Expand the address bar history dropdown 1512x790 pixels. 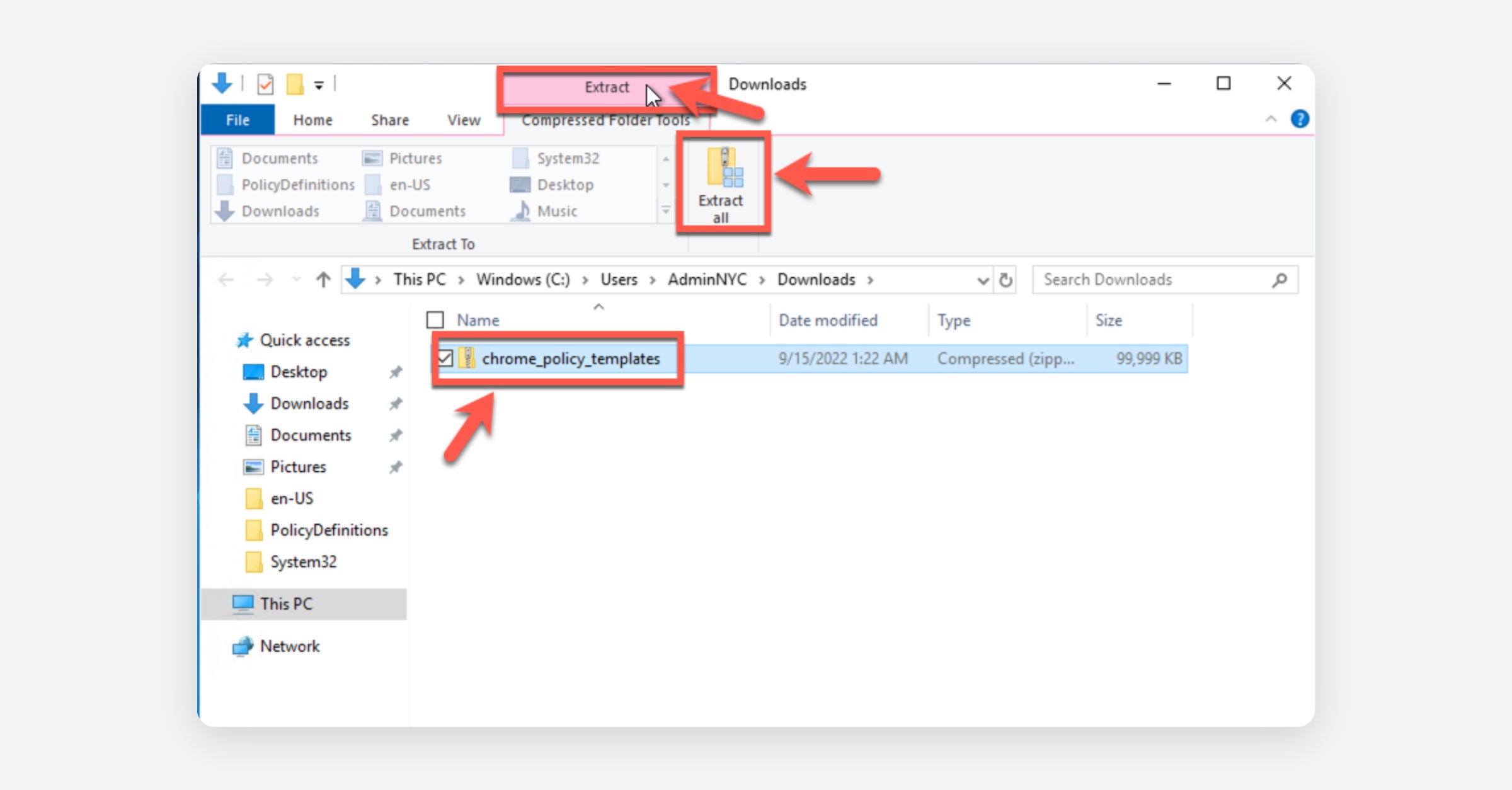[x=982, y=280]
